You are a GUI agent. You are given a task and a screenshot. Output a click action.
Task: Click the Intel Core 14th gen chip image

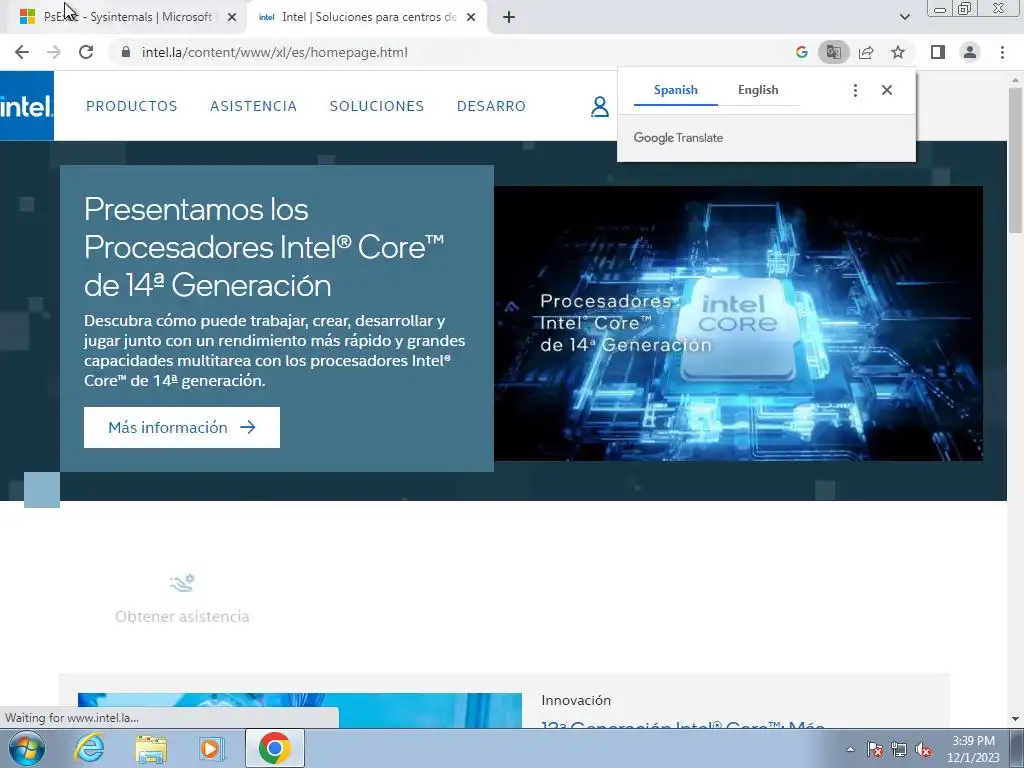point(738,324)
